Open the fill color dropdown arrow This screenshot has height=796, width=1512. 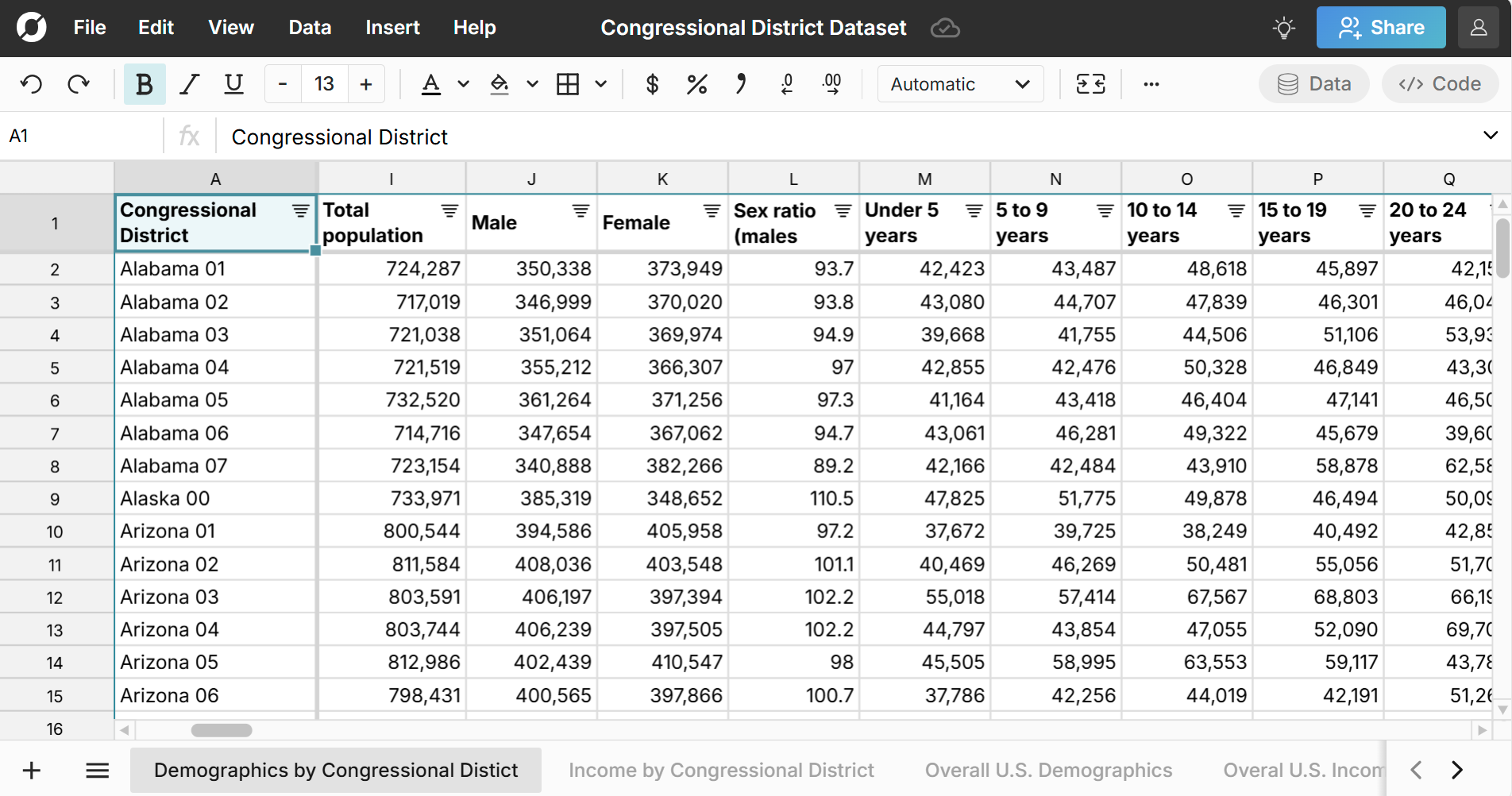coord(532,84)
